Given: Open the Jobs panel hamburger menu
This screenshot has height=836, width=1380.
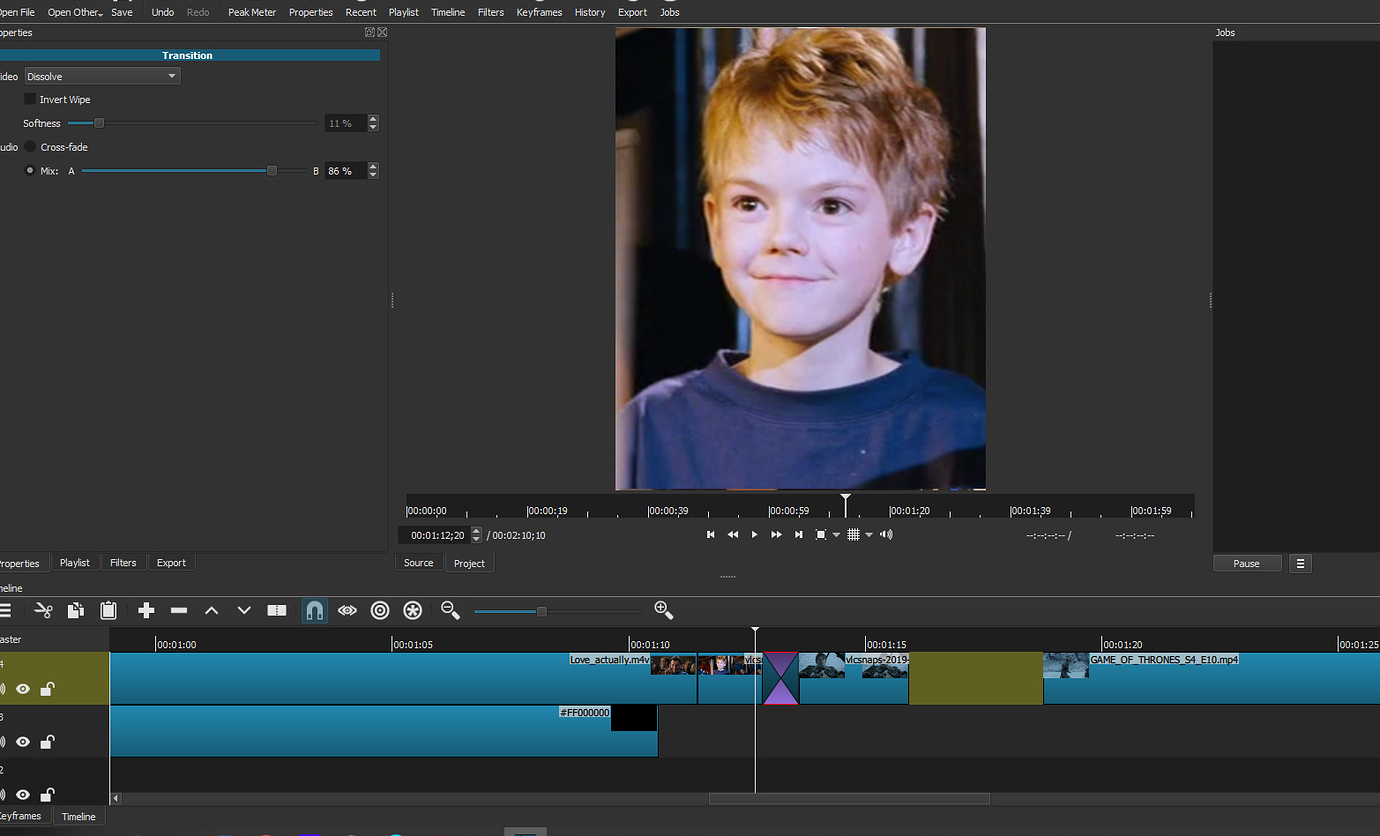Looking at the screenshot, I should click(1300, 563).
